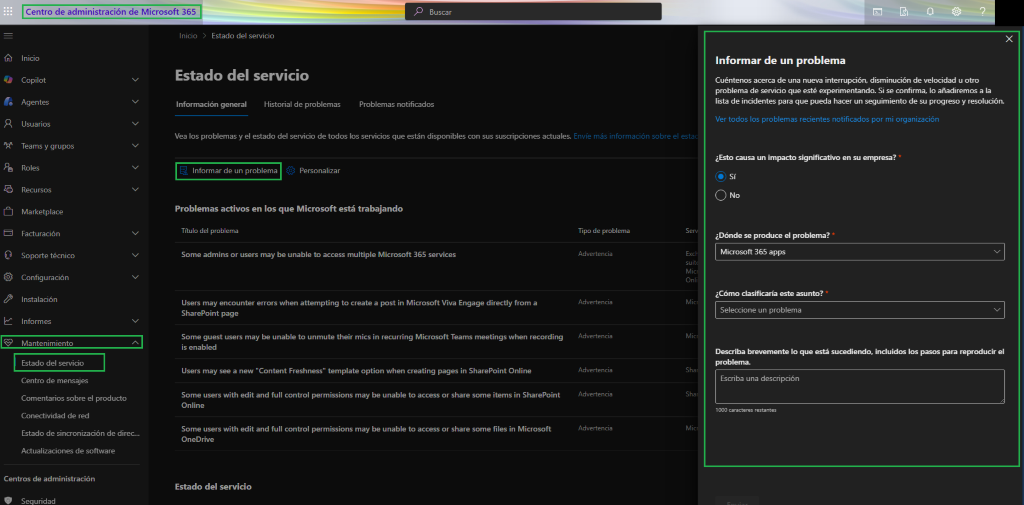This screenshot has height=505, width=1024.
Task: Click the Seguridad shield icon
Action: (x=8, y=501)
